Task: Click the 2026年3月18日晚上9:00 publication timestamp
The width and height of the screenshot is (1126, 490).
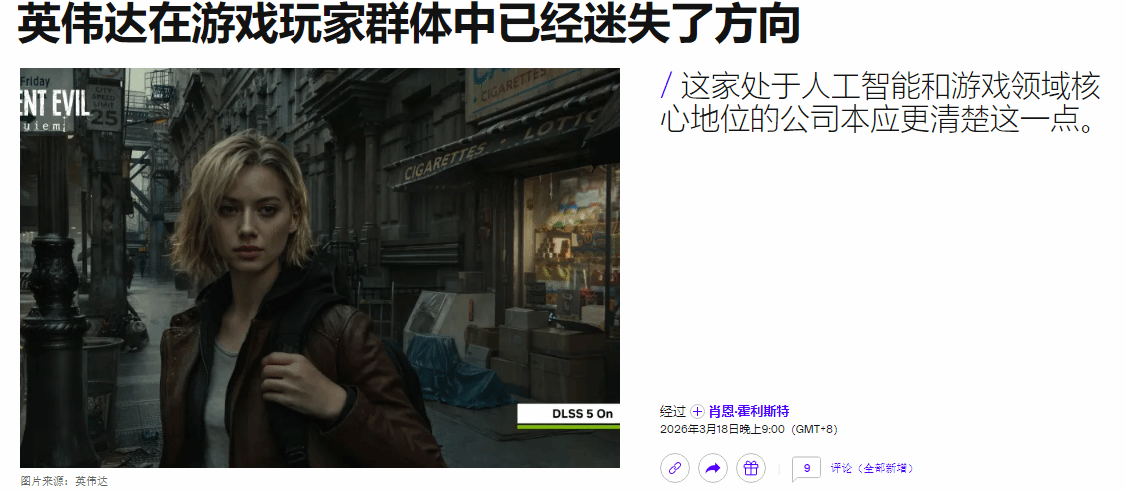Action: pyautogui.click(x=723, y=429)
